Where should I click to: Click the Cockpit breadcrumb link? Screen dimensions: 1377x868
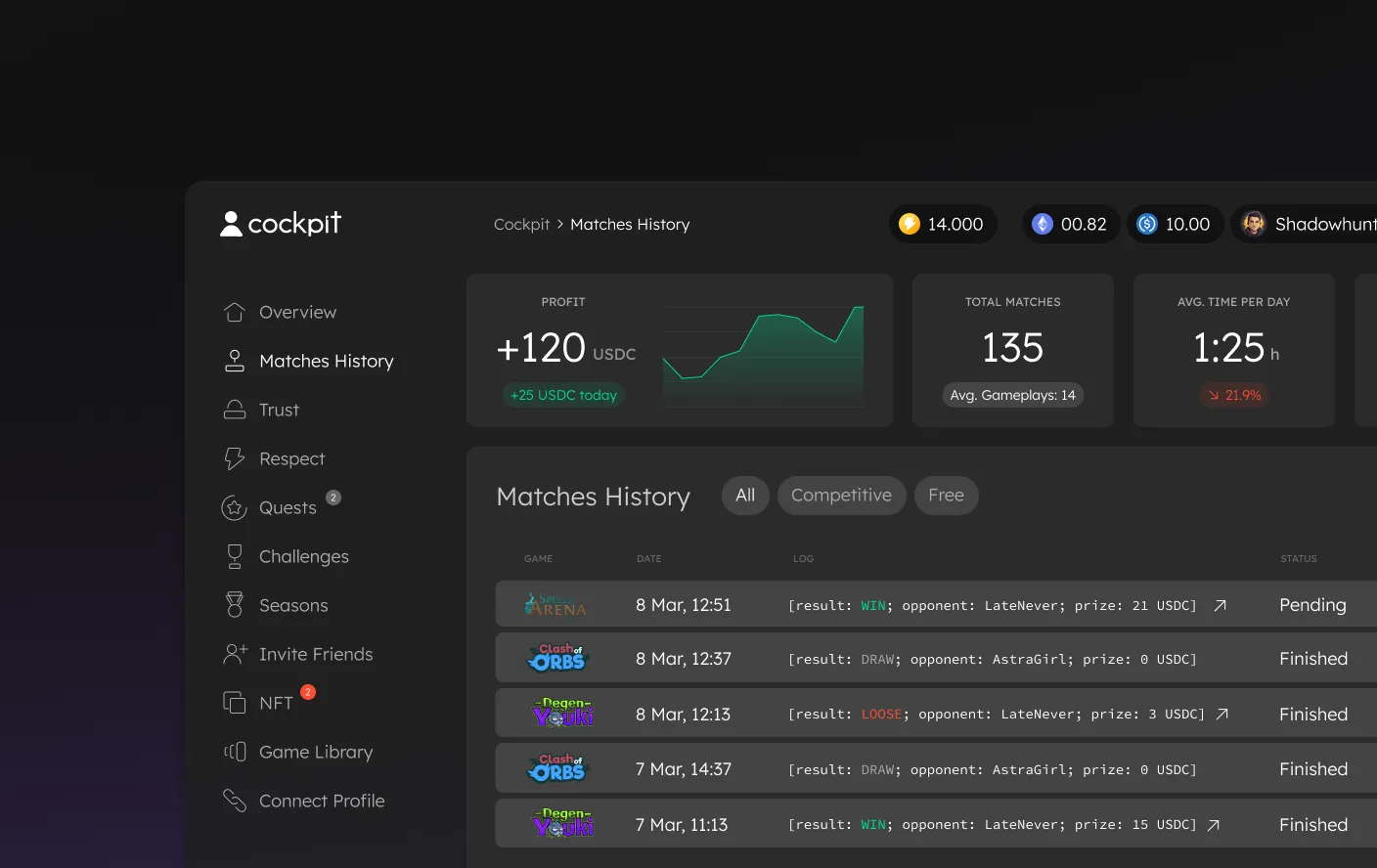(521, 224)
